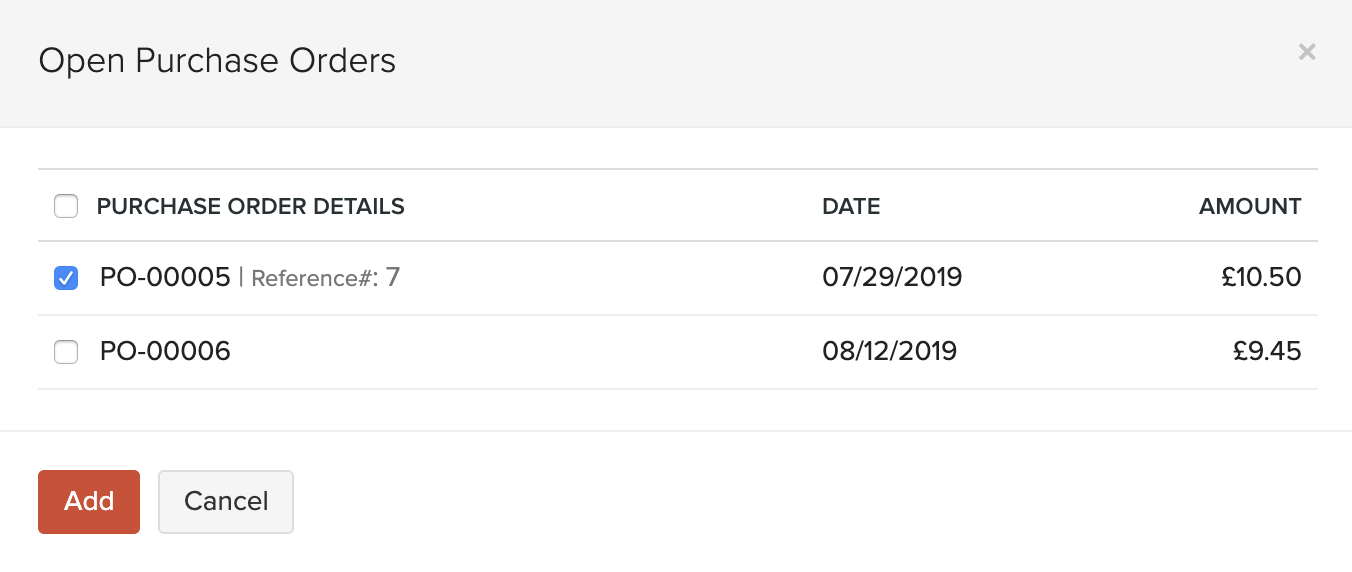Click the 07/29/2019 date cell

[x=892, y=277]
